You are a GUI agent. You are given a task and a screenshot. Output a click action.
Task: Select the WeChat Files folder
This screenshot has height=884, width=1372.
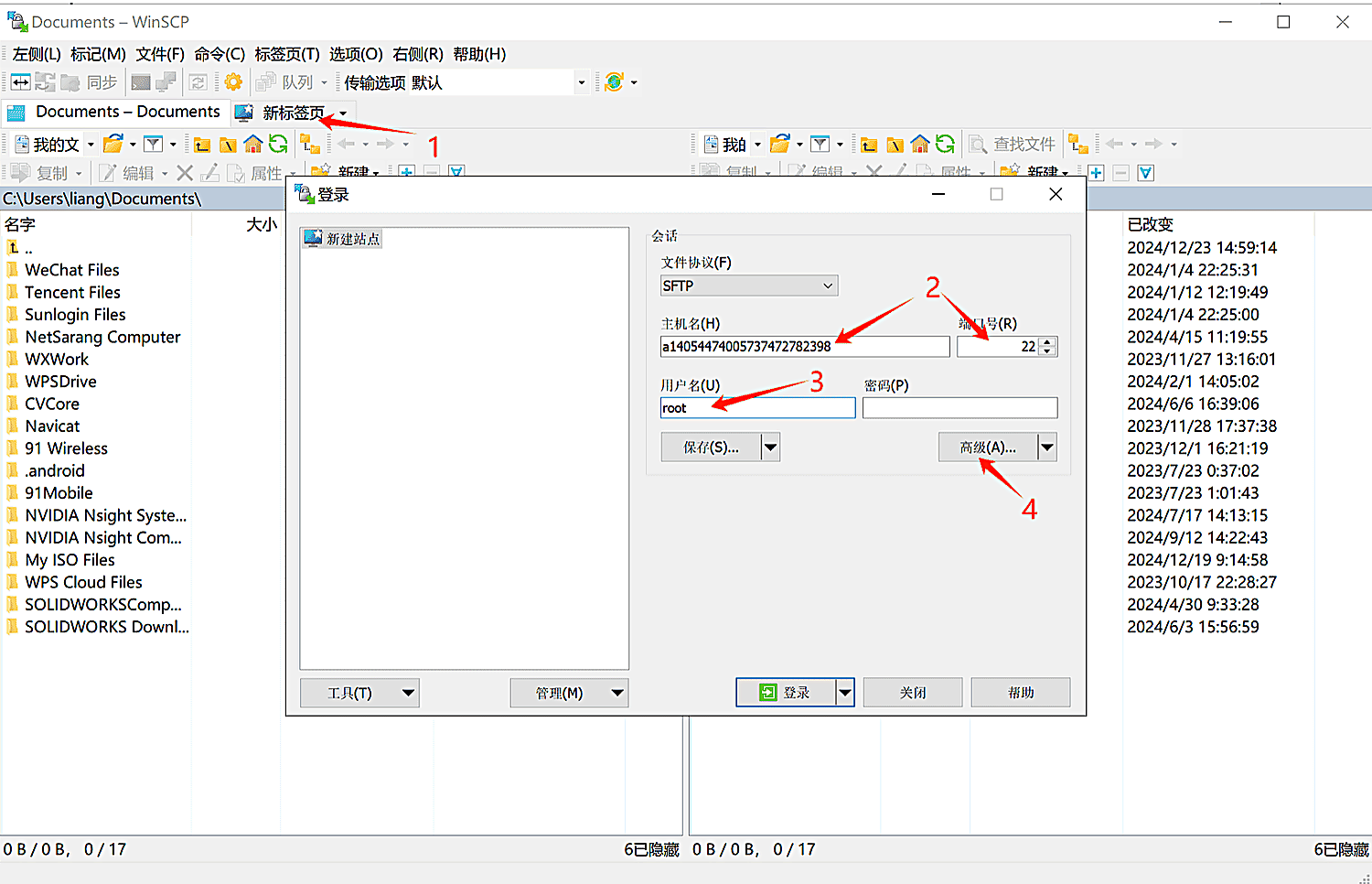point(72,270)
